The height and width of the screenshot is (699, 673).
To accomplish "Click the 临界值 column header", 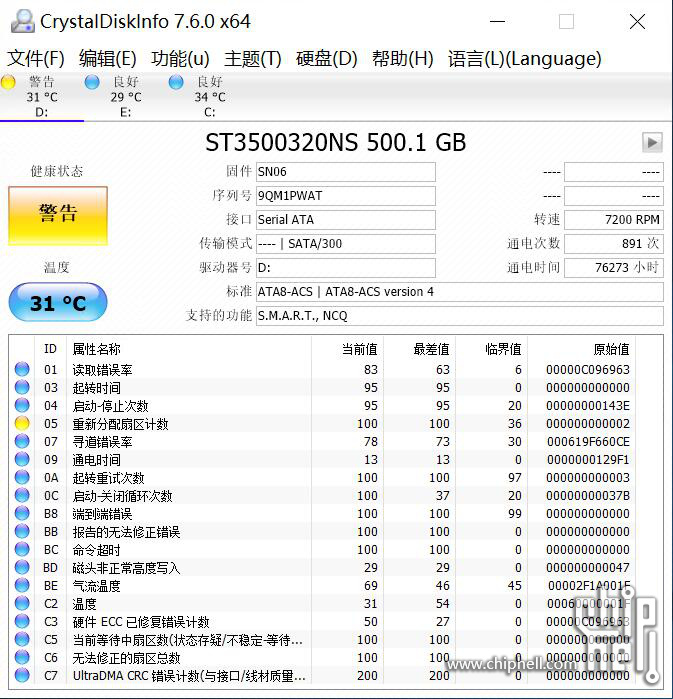I will [492, 349].
